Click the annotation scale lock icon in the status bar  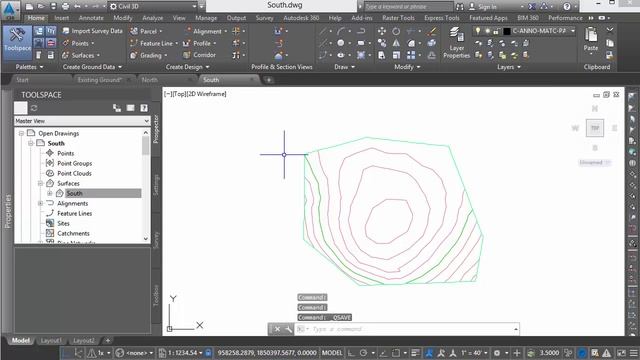click(208, 352)
